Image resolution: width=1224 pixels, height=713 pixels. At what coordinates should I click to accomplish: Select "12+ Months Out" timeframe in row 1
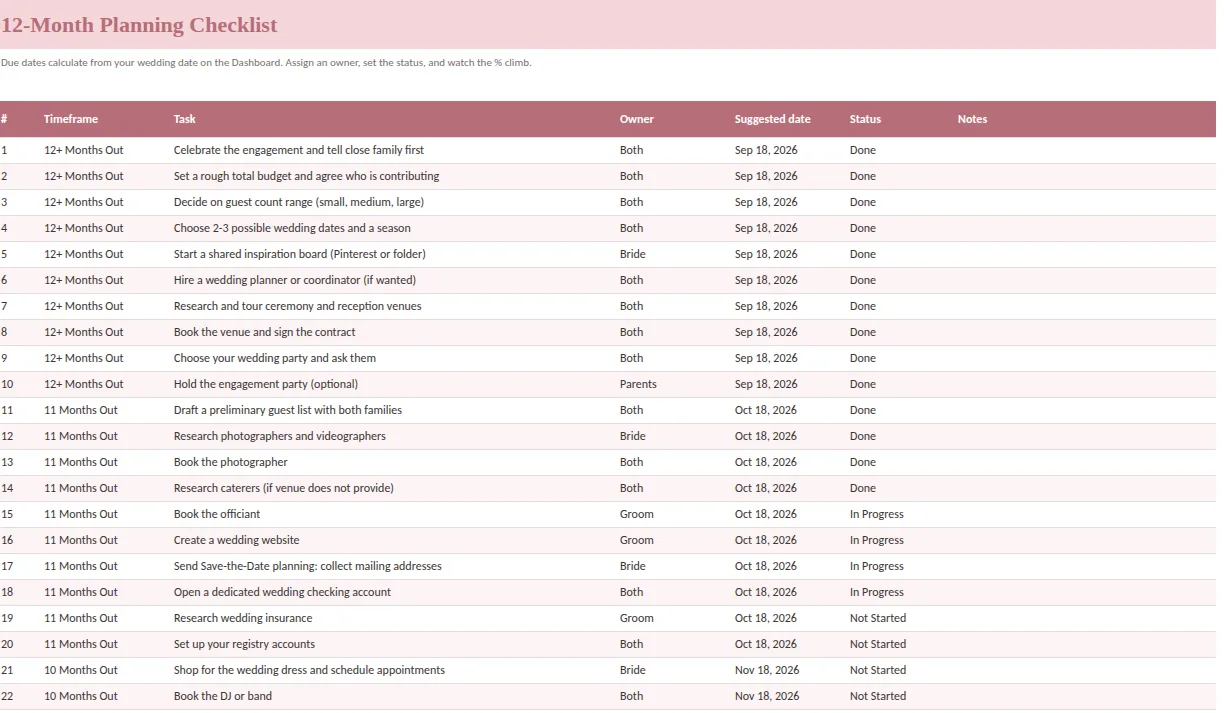pos(84,150)
